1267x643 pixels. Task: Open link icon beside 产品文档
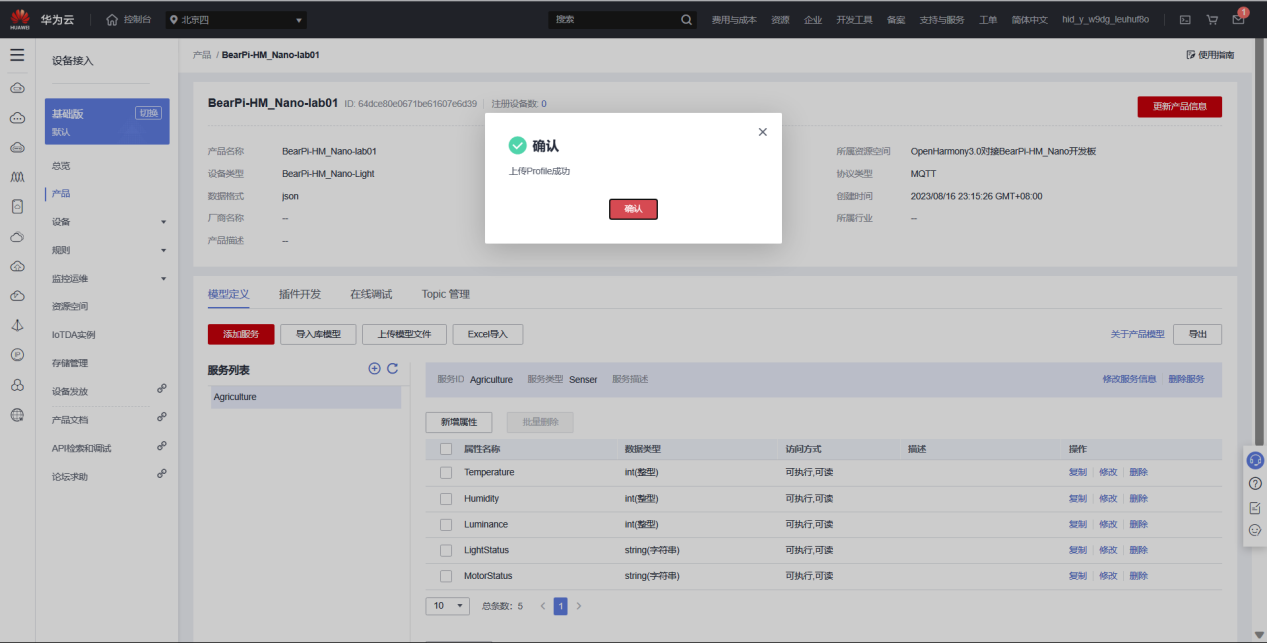[162, 417]
